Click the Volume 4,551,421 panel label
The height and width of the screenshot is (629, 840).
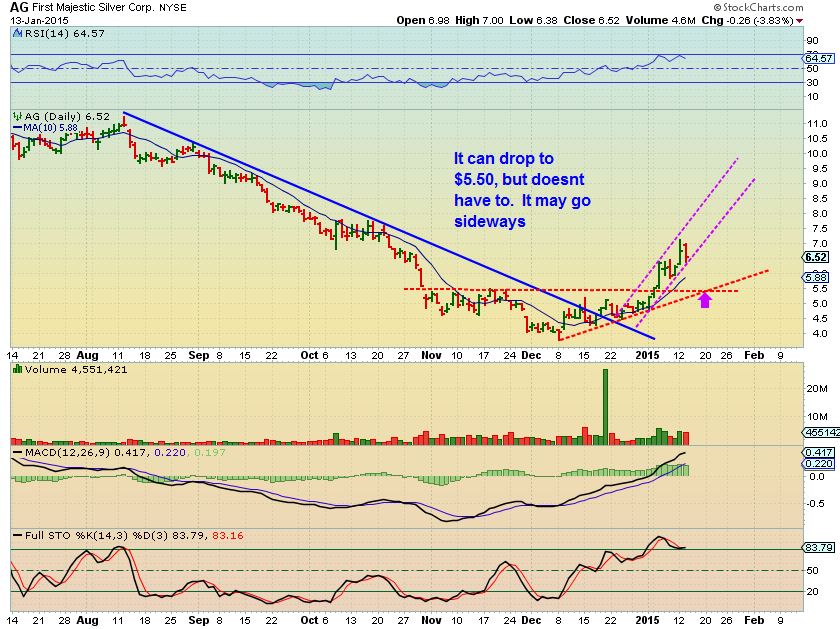click(76, 369)
